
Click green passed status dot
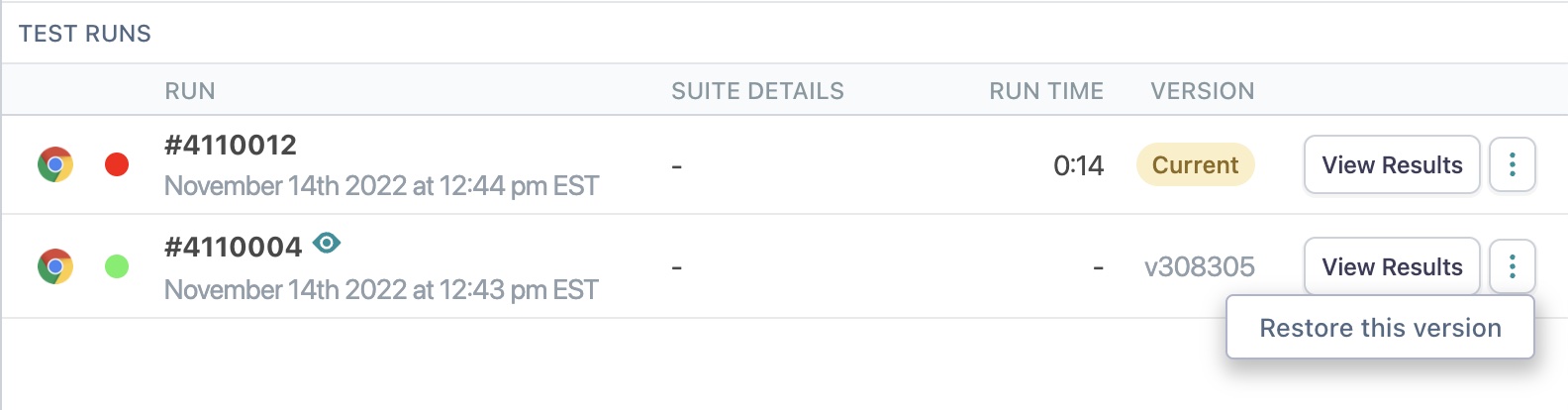[x=117, y=266]
